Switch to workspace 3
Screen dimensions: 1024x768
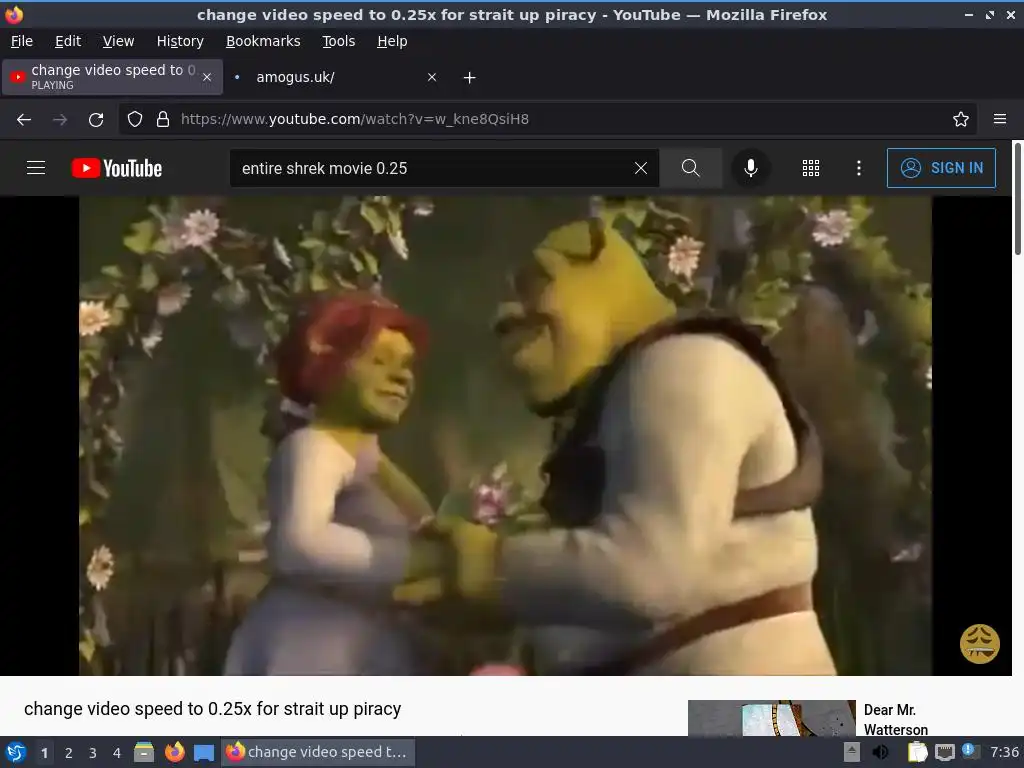tap(93, 753)
